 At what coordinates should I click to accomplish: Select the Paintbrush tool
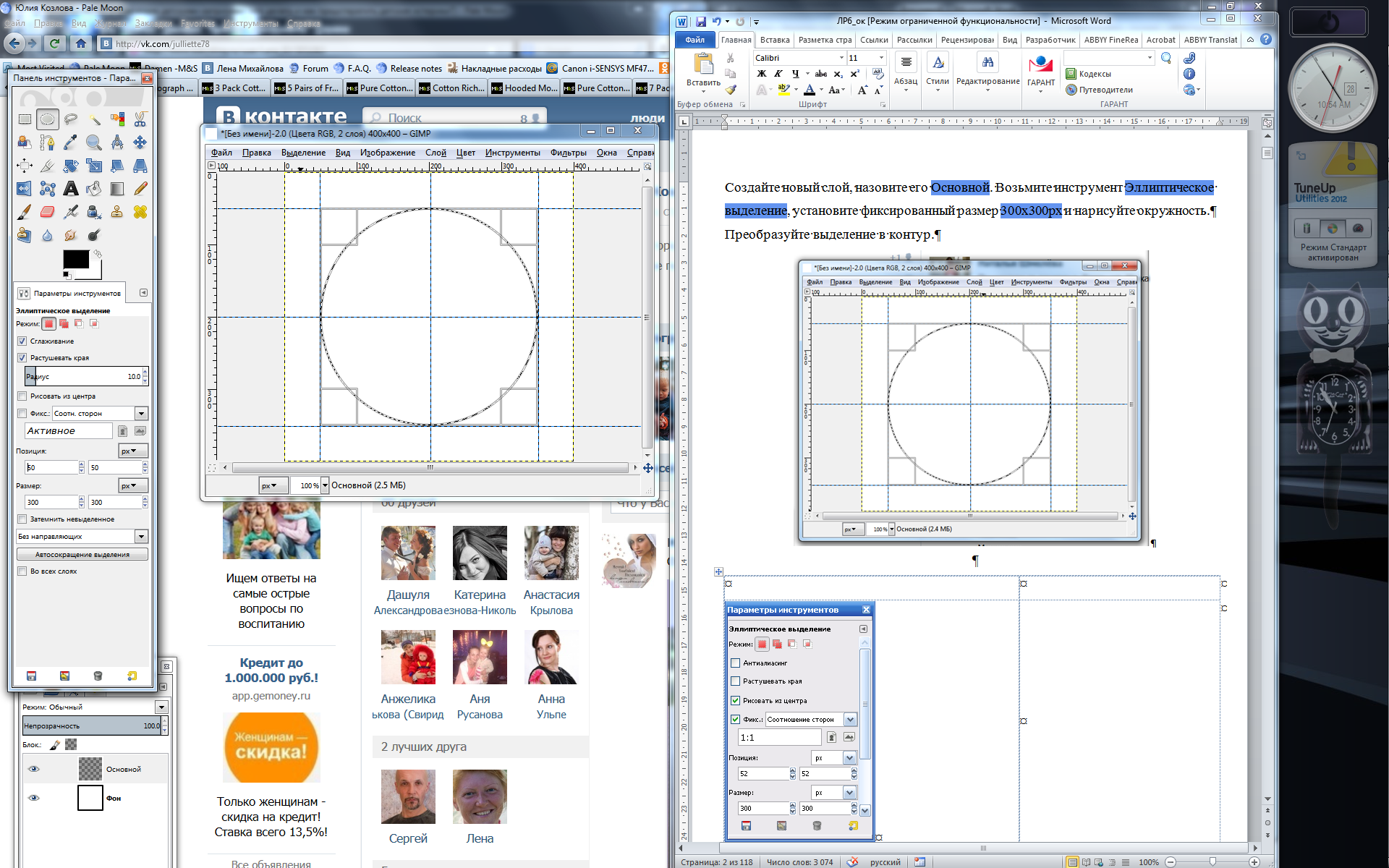click(x=25, y=212)
